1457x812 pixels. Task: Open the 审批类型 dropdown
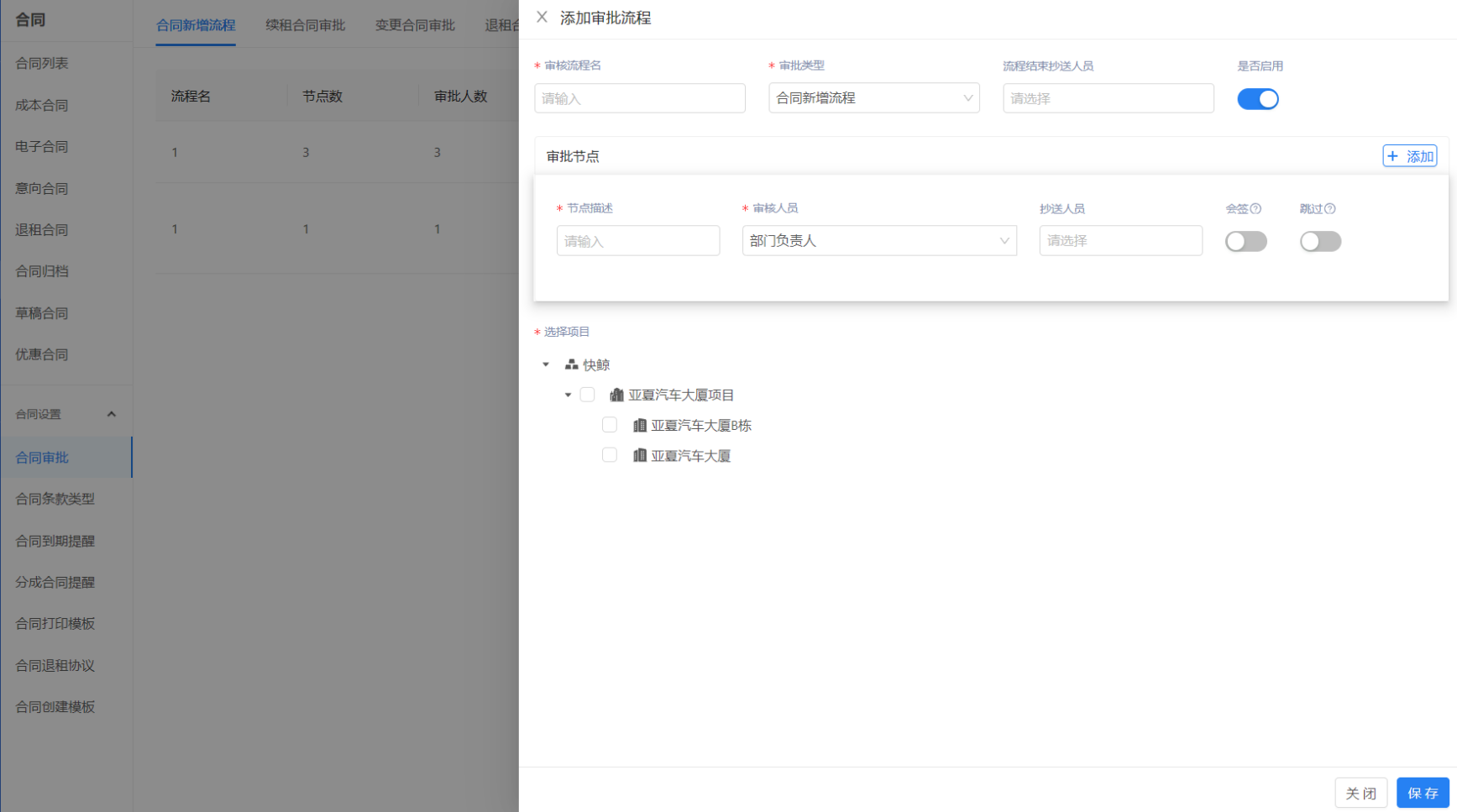click(873, 98)
